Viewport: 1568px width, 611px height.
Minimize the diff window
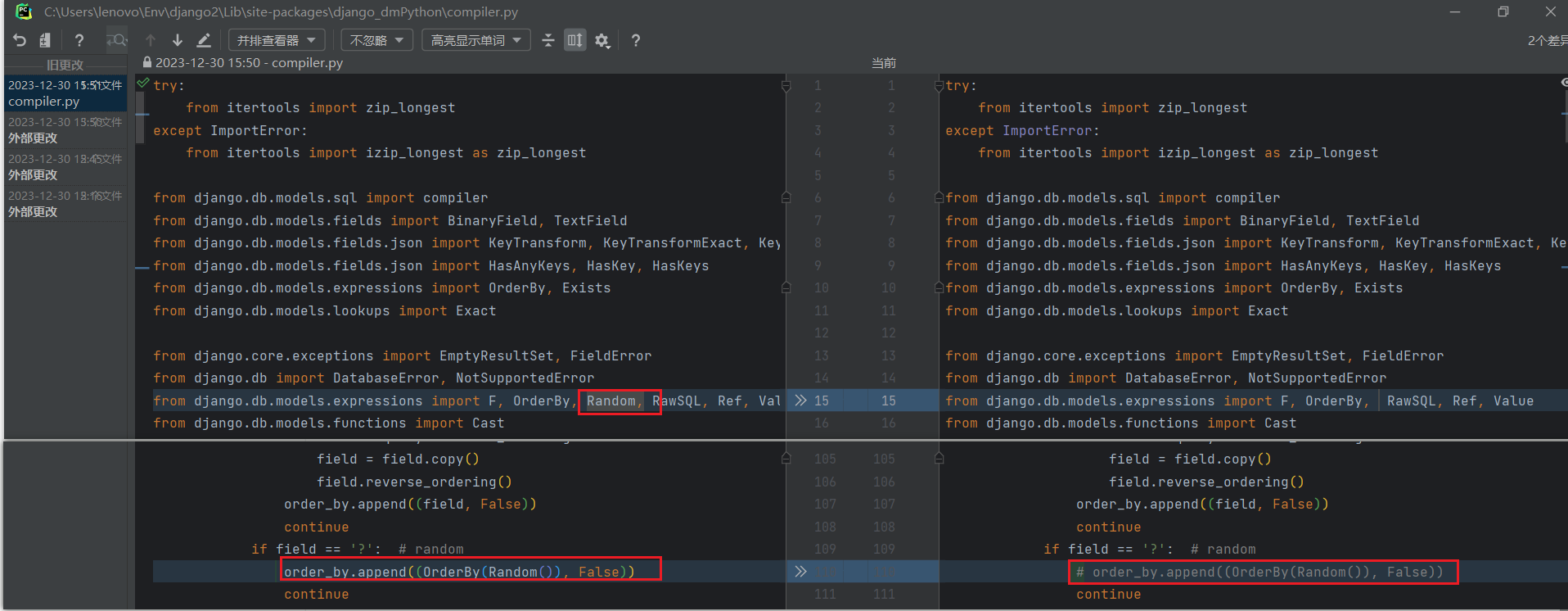[x=1455, y=11]
